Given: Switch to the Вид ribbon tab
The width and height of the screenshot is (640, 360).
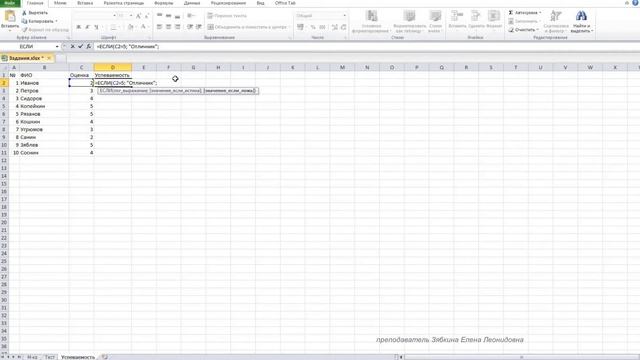Looking at the screenshot, I should (x=260, y=3).
